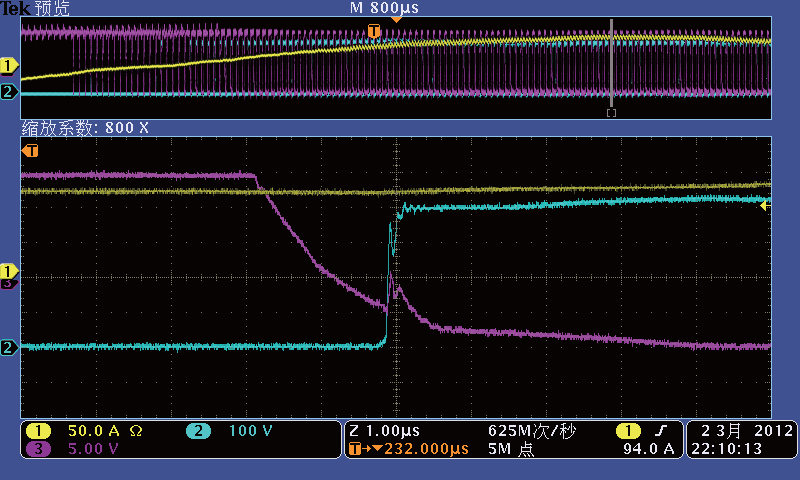
Task: Click the yellow trigger level arrow at right edge
Action: pos(765,206)
